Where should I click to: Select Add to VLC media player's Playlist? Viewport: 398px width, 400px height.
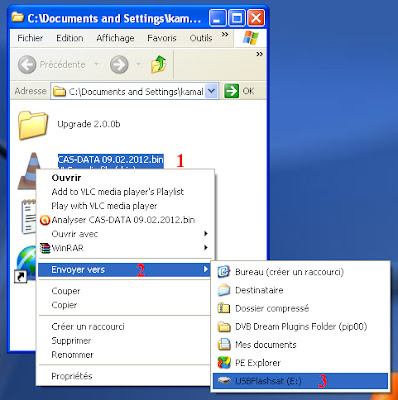(125, 192)
